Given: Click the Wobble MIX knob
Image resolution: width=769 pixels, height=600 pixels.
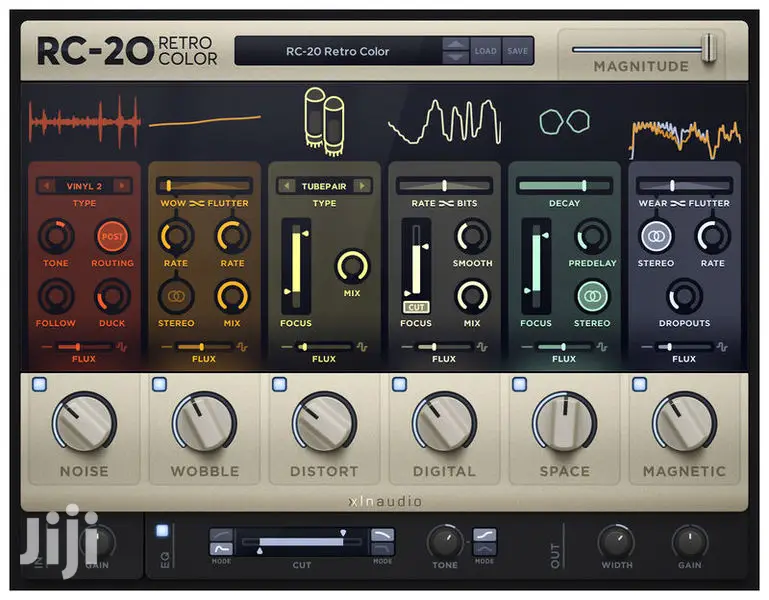Looking at the screenshot, I should pos(232,296).
